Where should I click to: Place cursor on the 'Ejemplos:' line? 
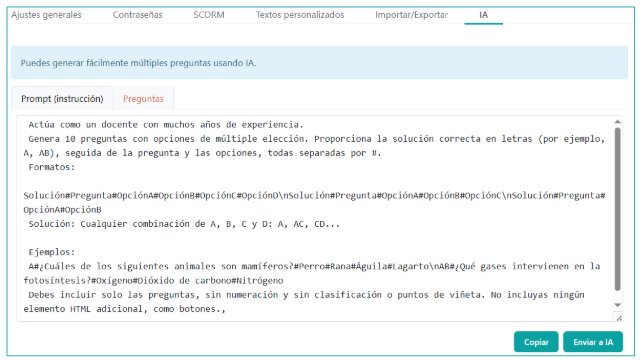(52, 252)
